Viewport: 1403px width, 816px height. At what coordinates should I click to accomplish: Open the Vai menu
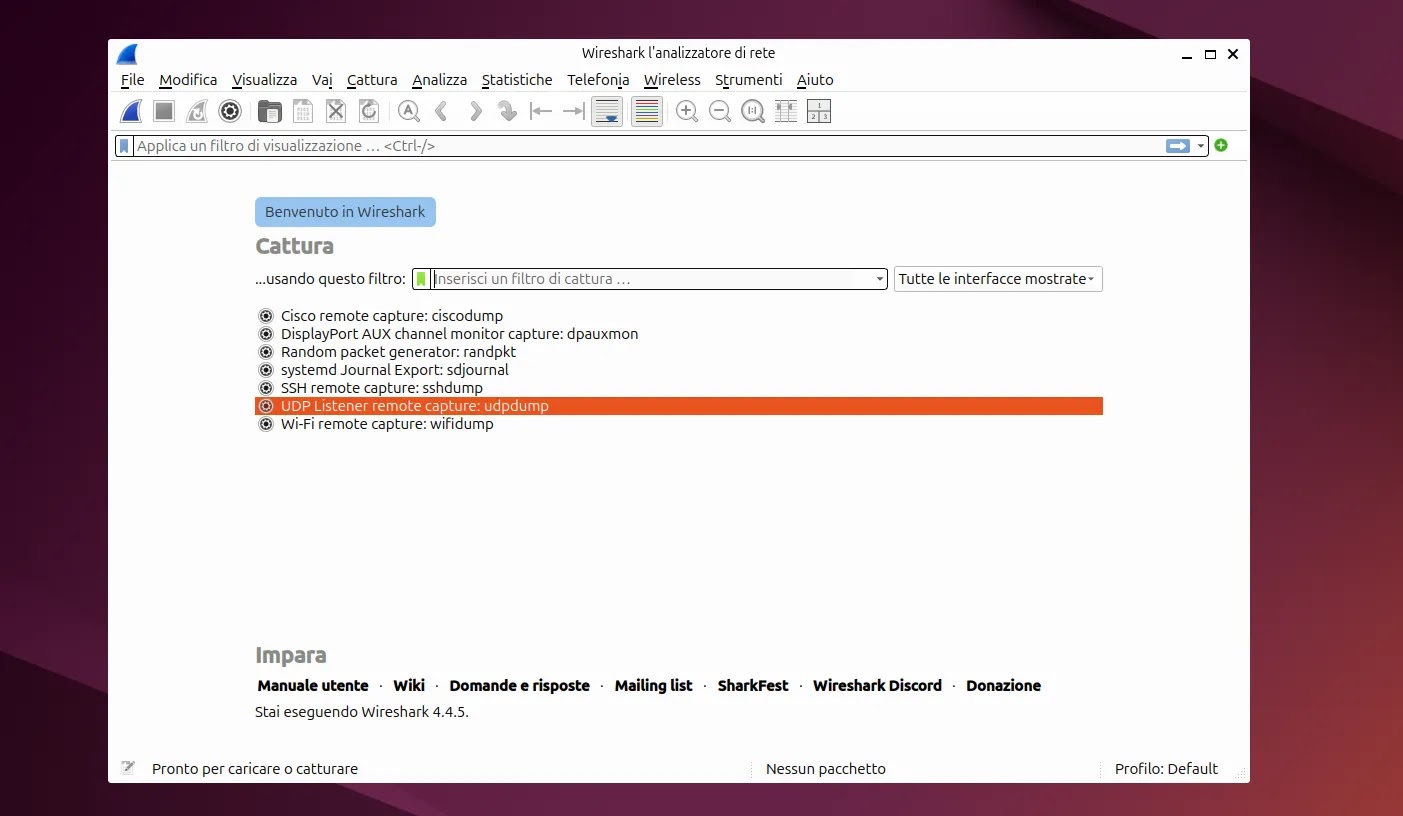[x=322, y=80]
